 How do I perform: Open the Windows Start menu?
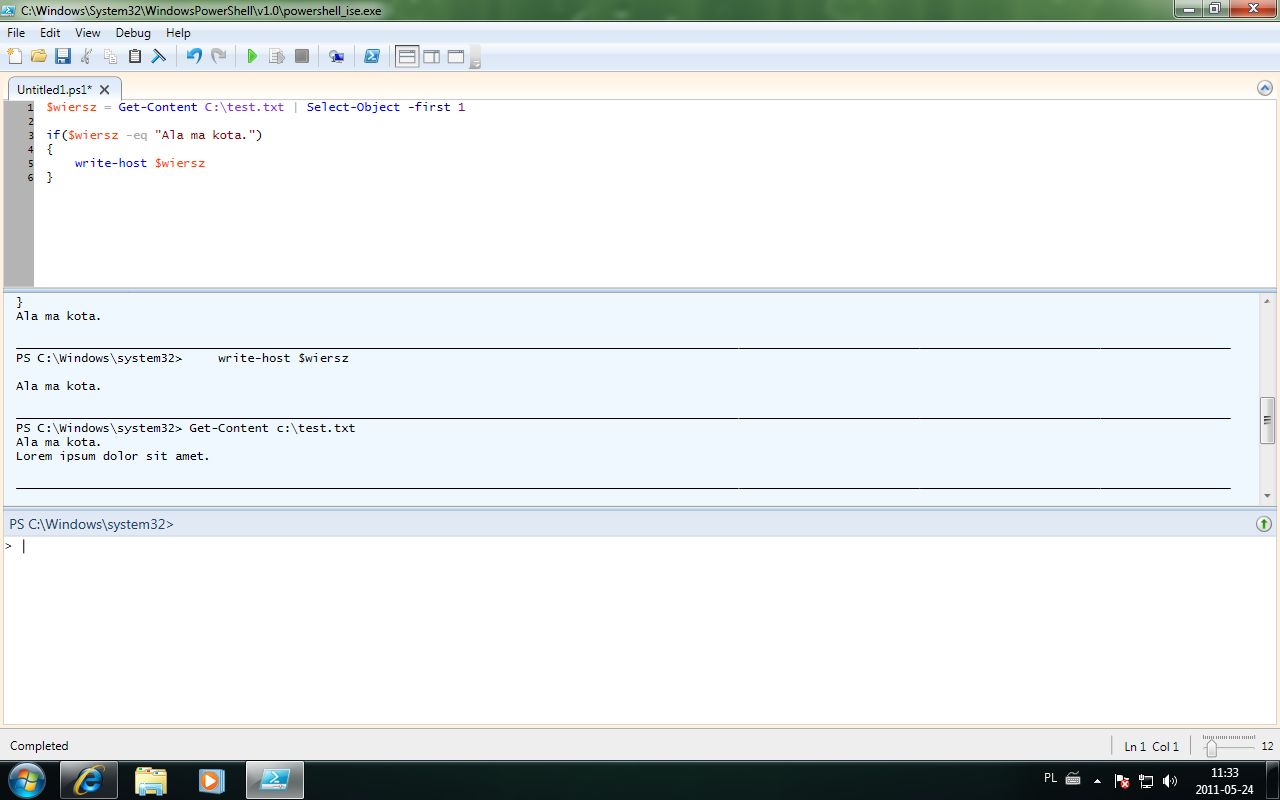tap(27, 780)
